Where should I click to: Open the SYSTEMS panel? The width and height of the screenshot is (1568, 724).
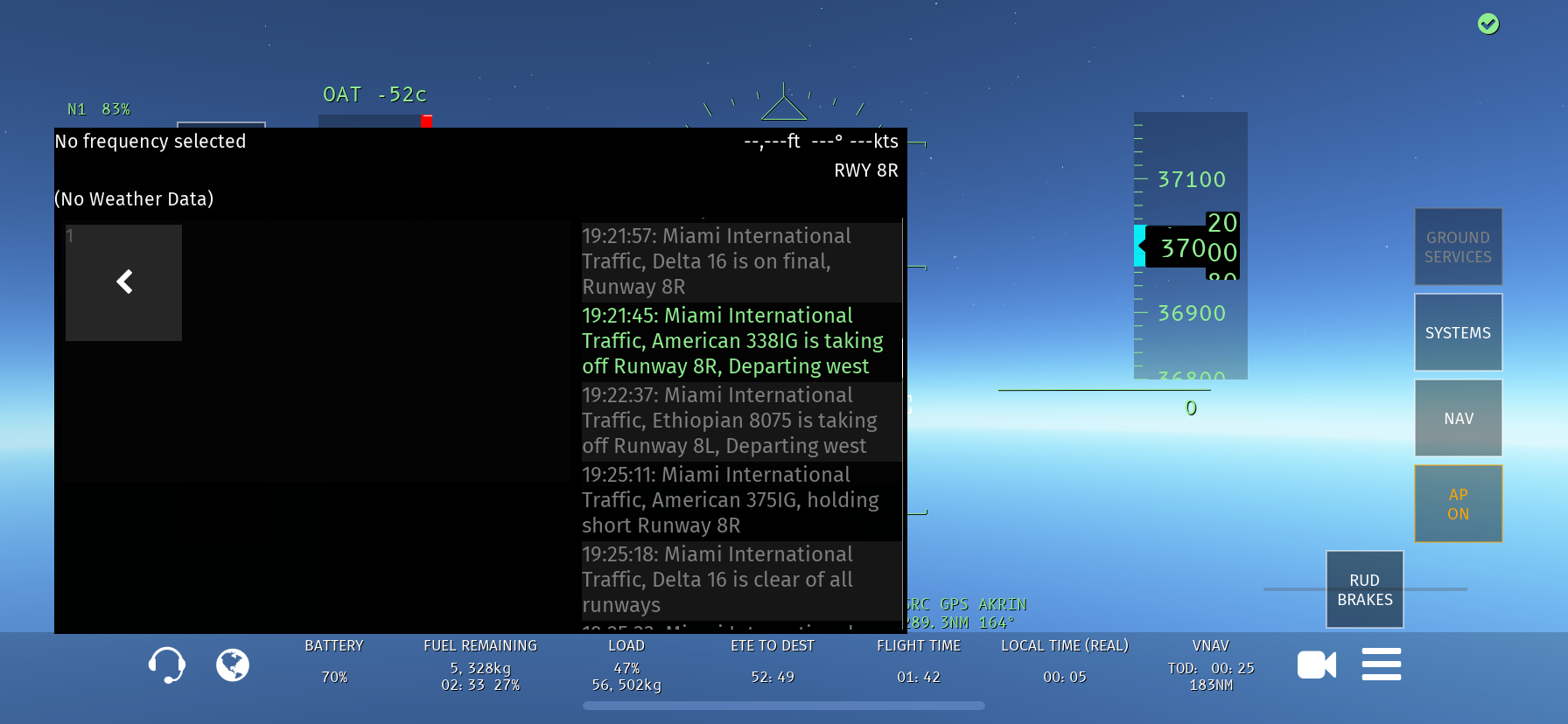1459,332
